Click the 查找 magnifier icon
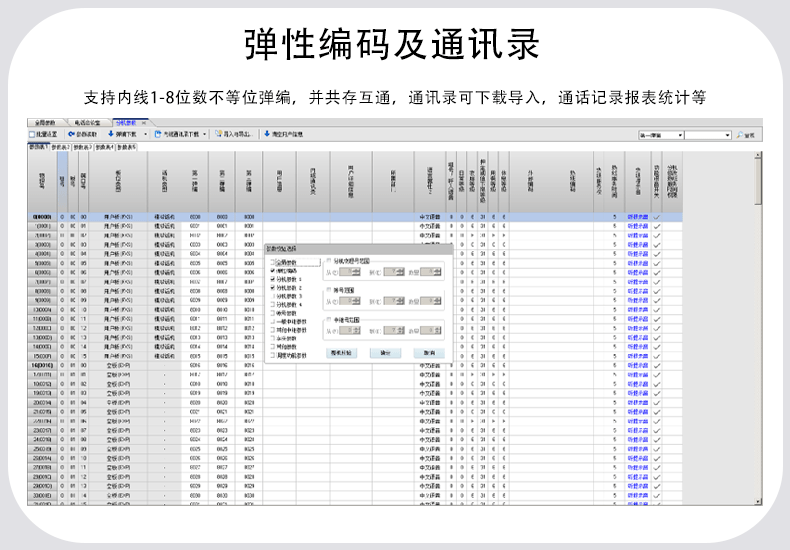The height and width of the screenshot is (550, 790). coord(740,135)
